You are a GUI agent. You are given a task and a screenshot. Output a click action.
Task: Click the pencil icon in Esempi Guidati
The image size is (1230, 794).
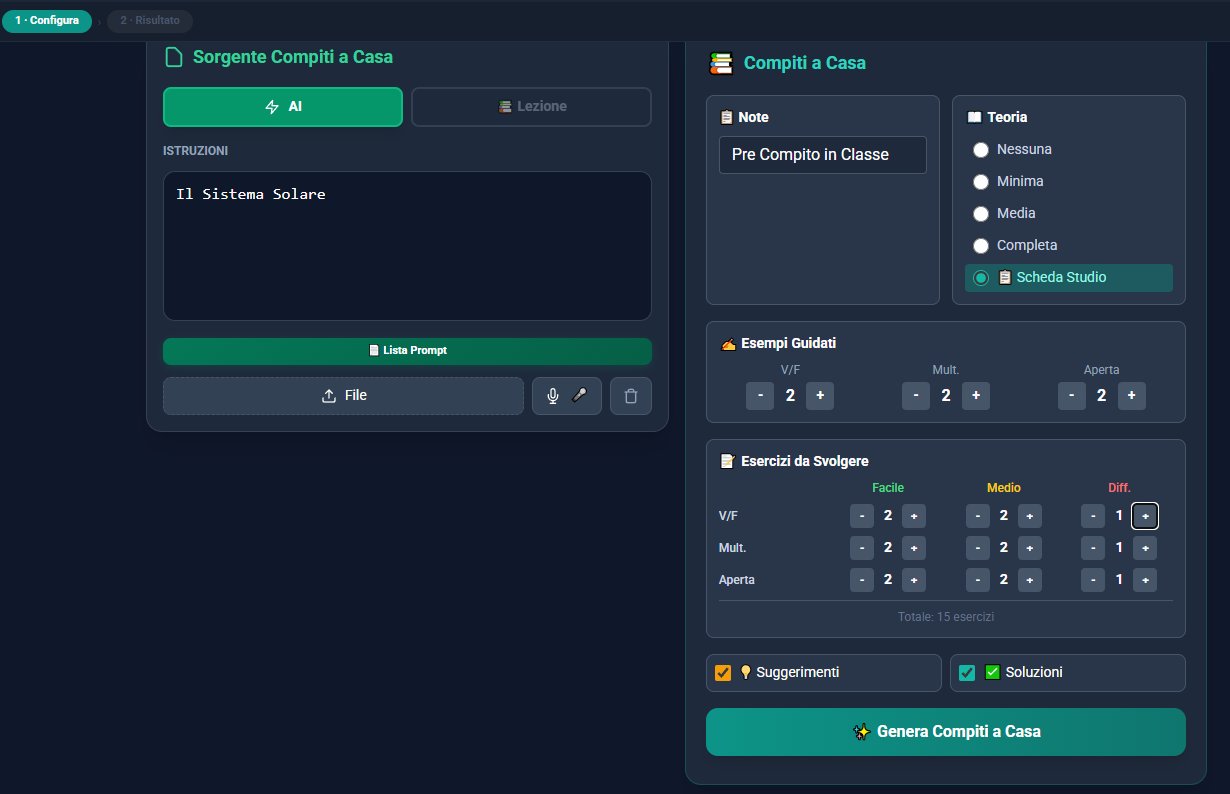tap(727, 343)
